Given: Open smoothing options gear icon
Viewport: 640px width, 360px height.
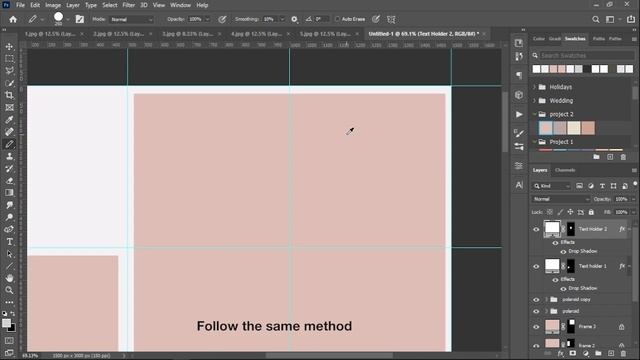Looking at the screenshot, I should (x=294, y=19).
